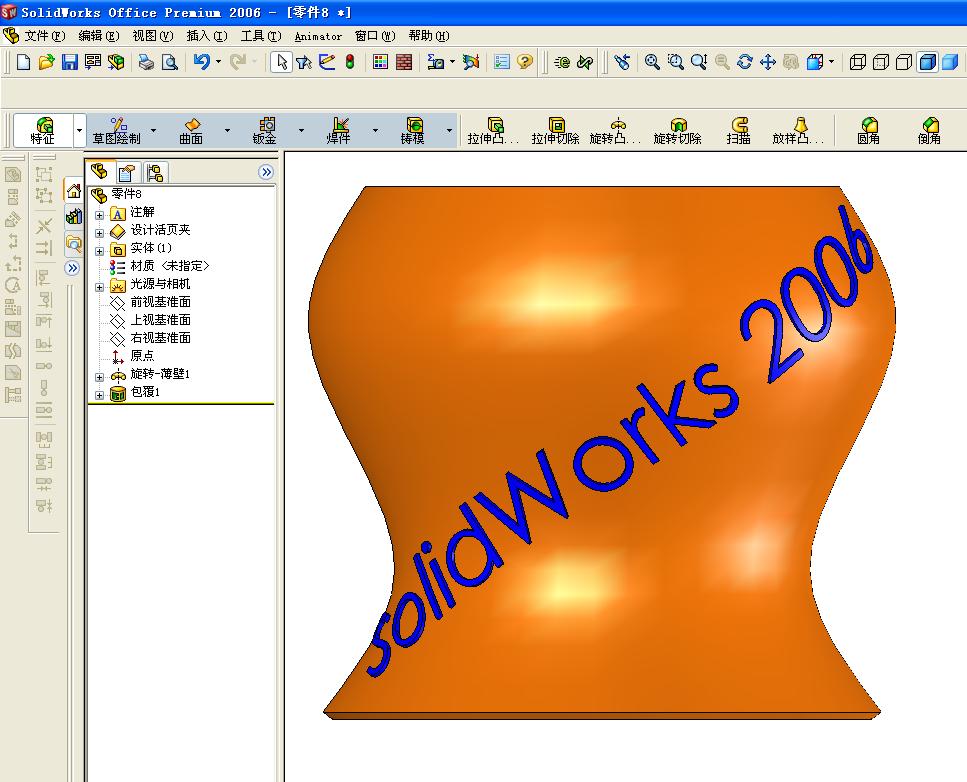Image resolution: width=967 pixels, height=782 pixels.
Task: Select Zoom to Area tool
Action: (675, 62)
